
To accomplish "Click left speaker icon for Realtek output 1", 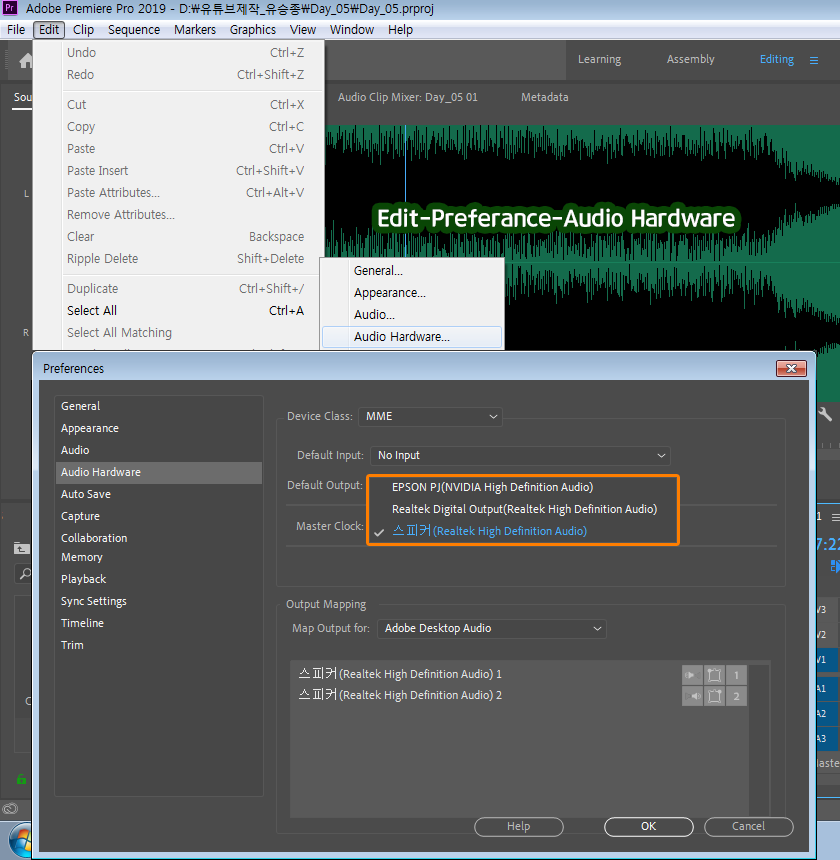I will (x=692, y=675).
